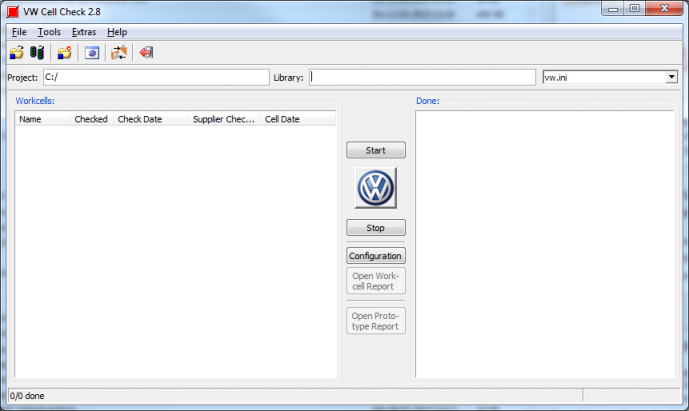Image resolution: width=689 pixels, height=411 pixels.
Task: Click the VW logo button
Action: [376, 188]
